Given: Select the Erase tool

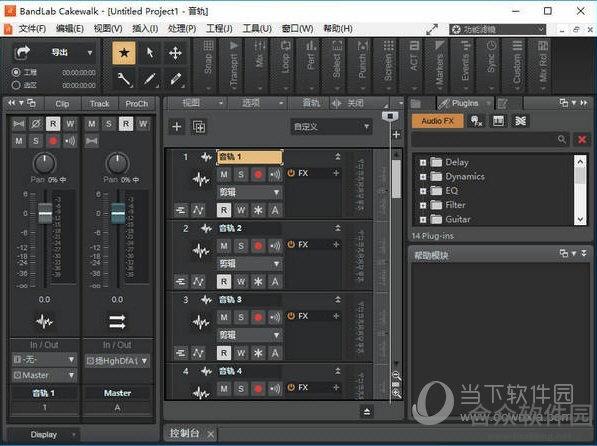Looking at the screenshot, I should click(x=175, y=79).
